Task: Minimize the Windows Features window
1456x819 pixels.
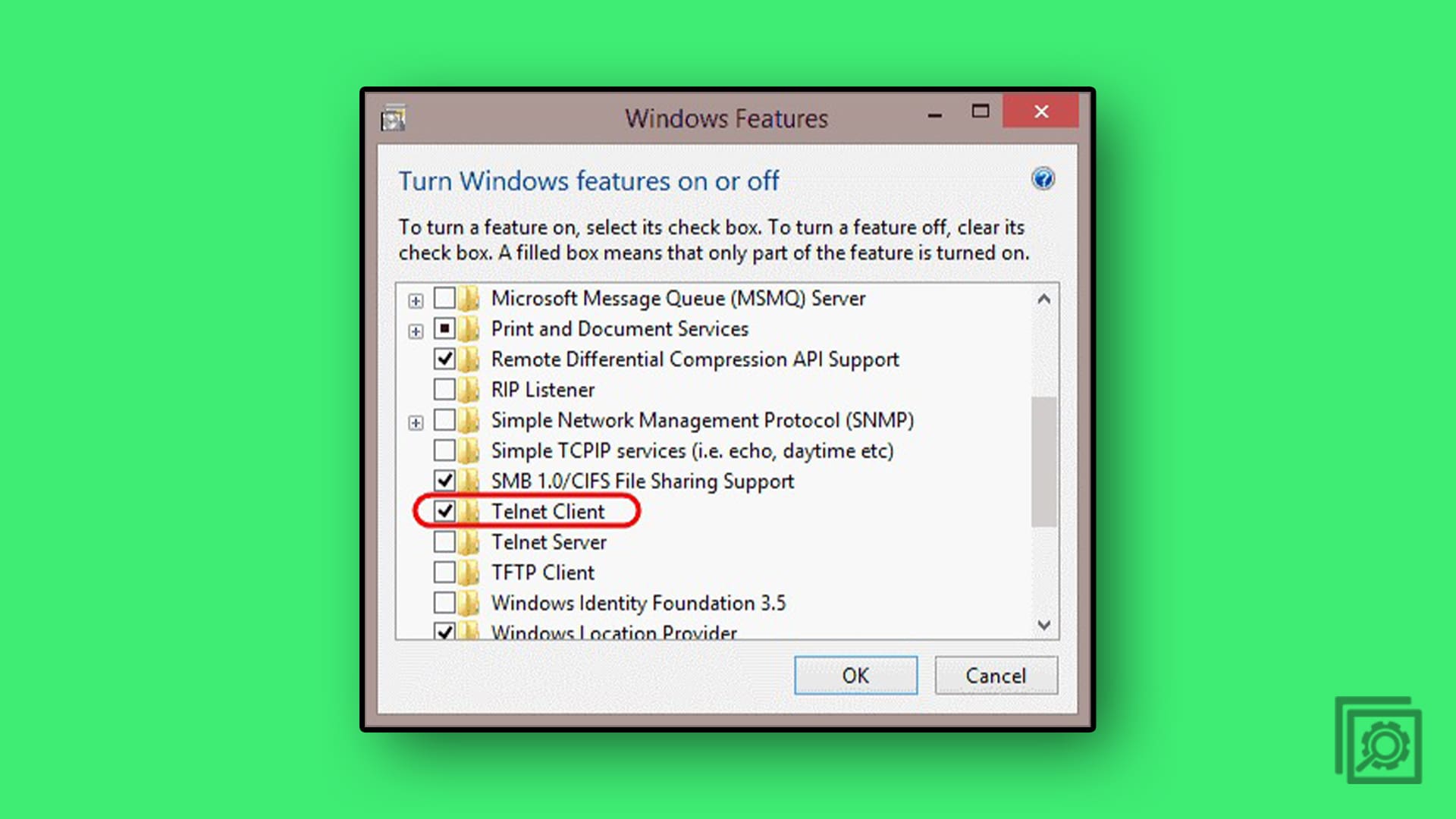Action: [935, 114]
